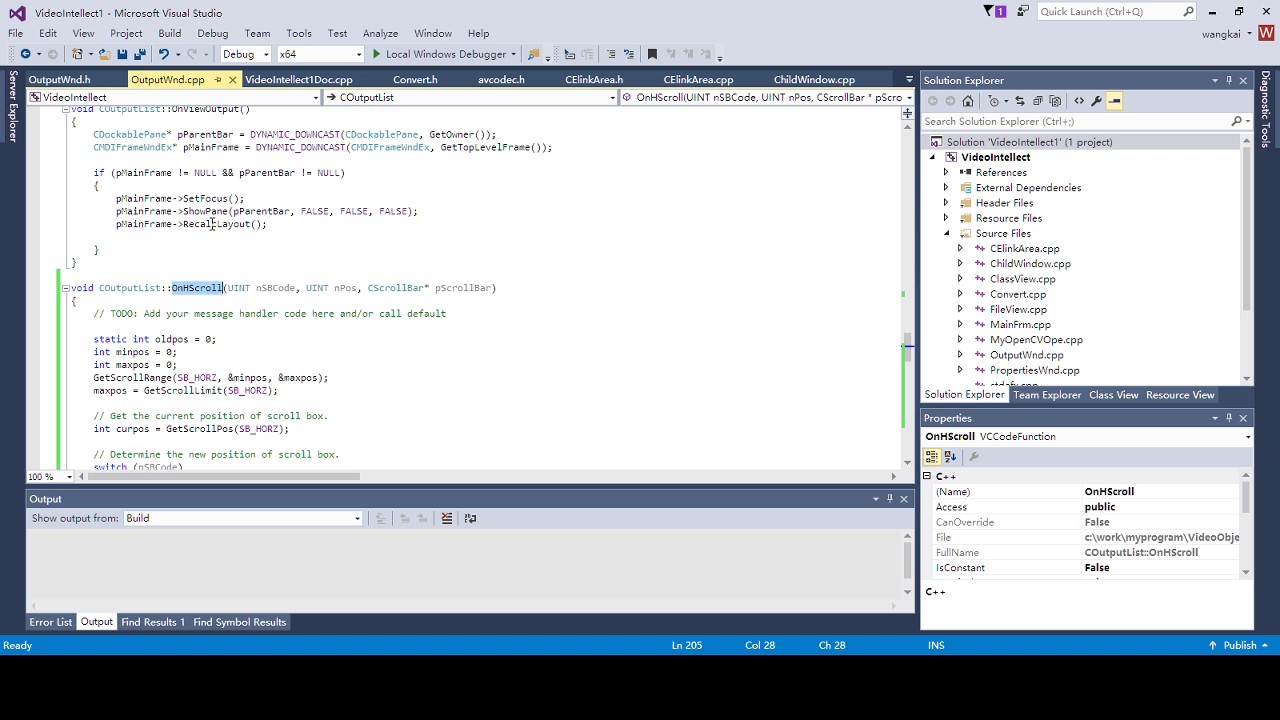Switch to VideoIntellect1Doc.cpp tab

pyautogui.click(x=299, y=79)
